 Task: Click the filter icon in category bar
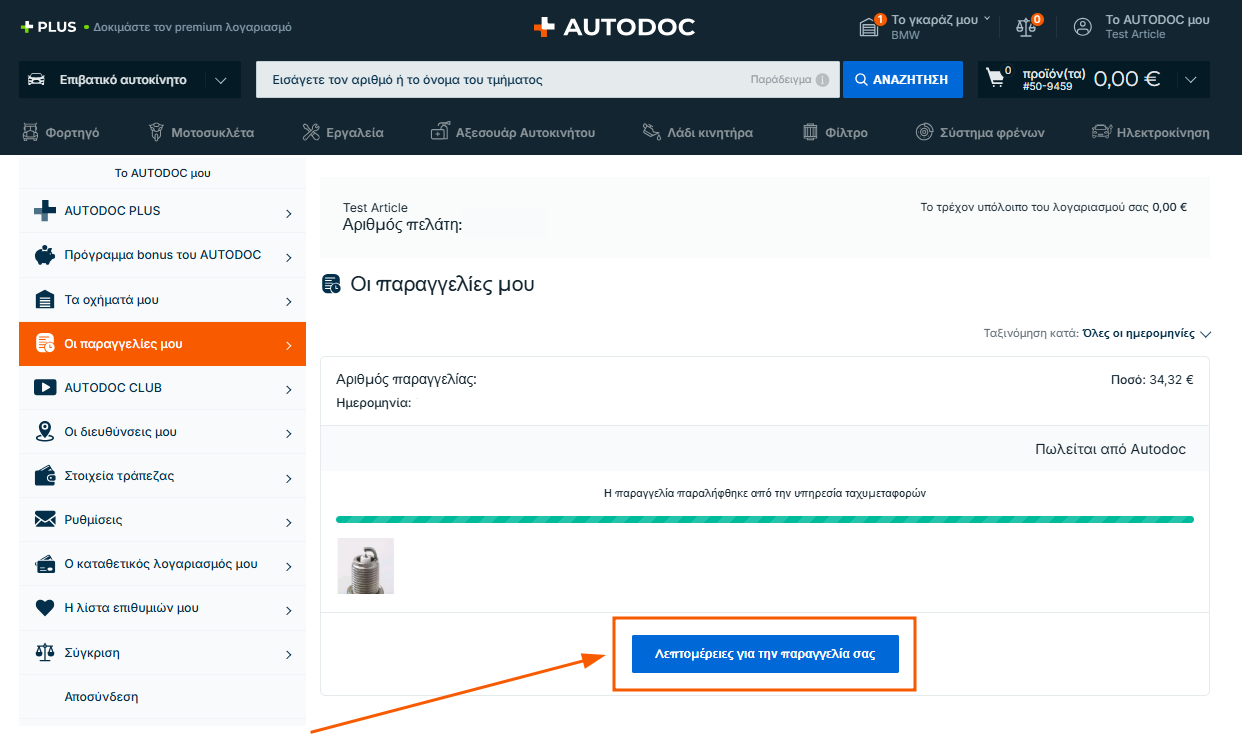(x=810, y=132)
